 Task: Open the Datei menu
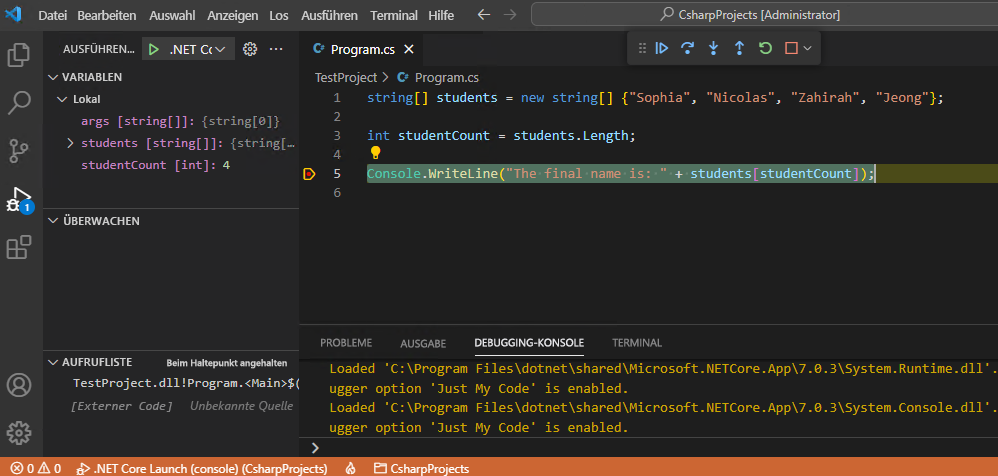click(x=53, y=15)
